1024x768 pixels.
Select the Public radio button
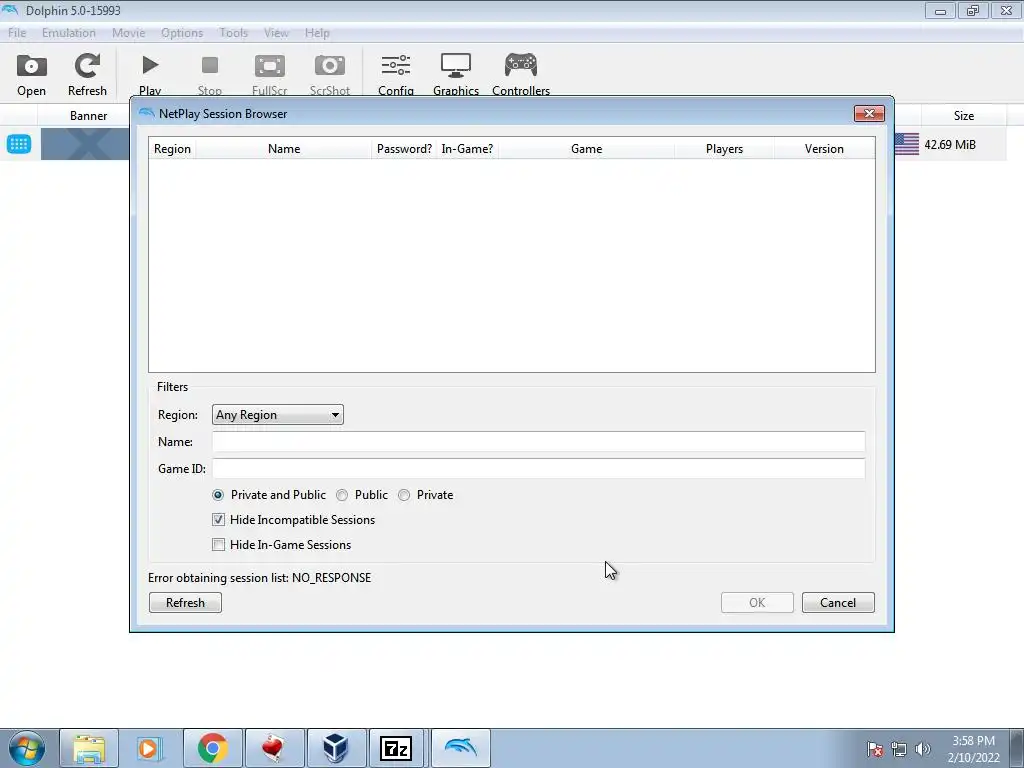tap(342, 495)
